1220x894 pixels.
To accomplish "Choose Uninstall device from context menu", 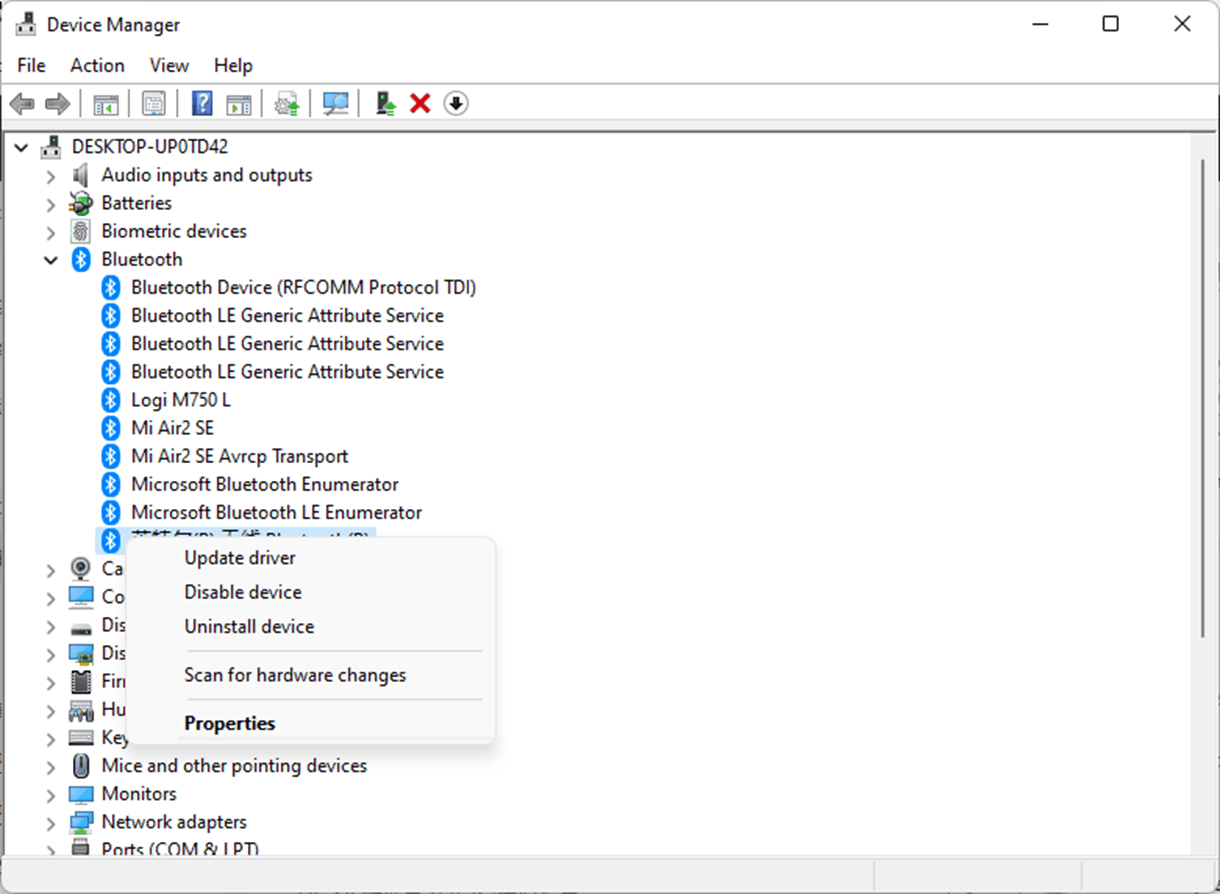I will click(311, 626).
